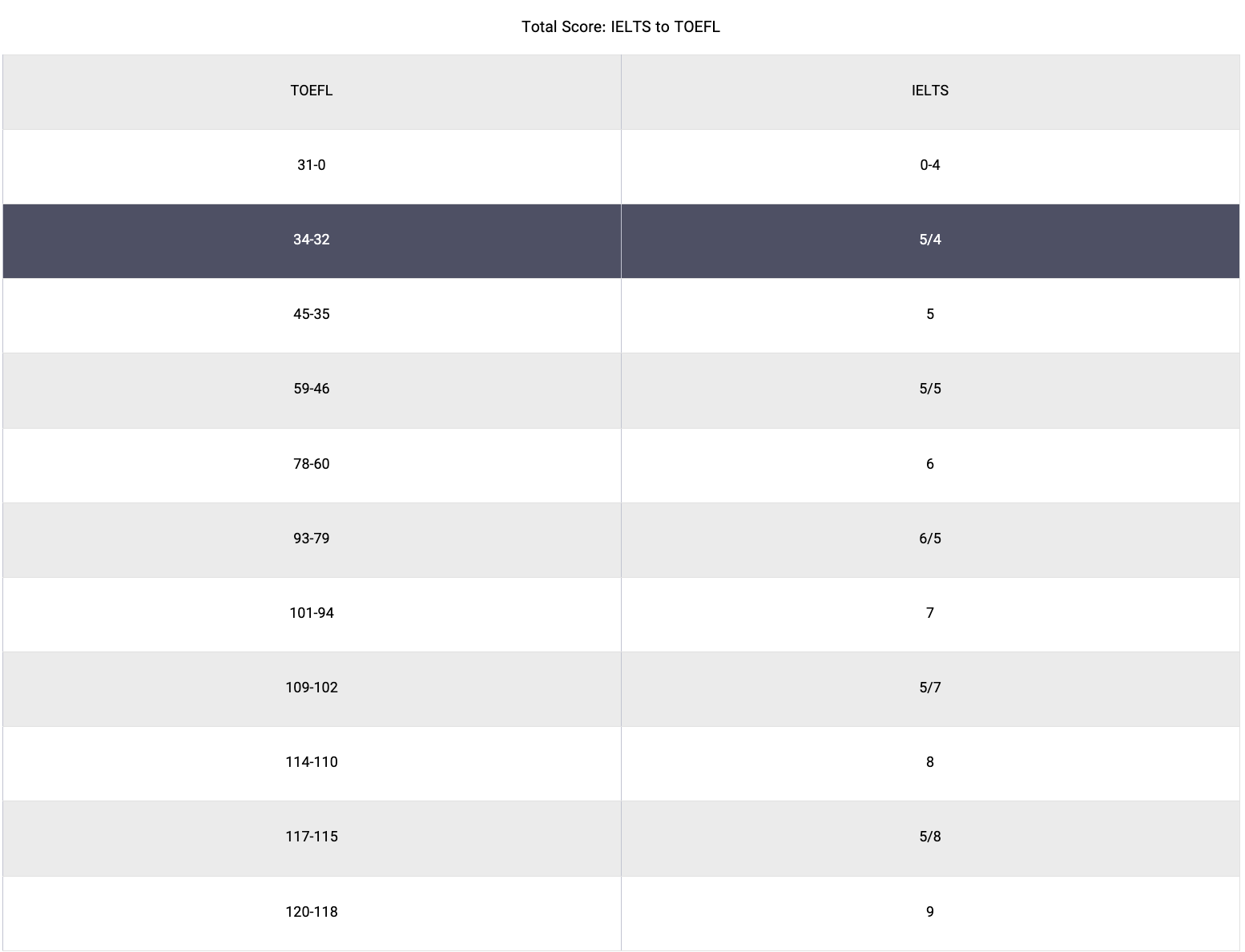Click the IELTS cell reading 0-4
The width and height of the screenshot is (1245, 952).
coord(929,165)
